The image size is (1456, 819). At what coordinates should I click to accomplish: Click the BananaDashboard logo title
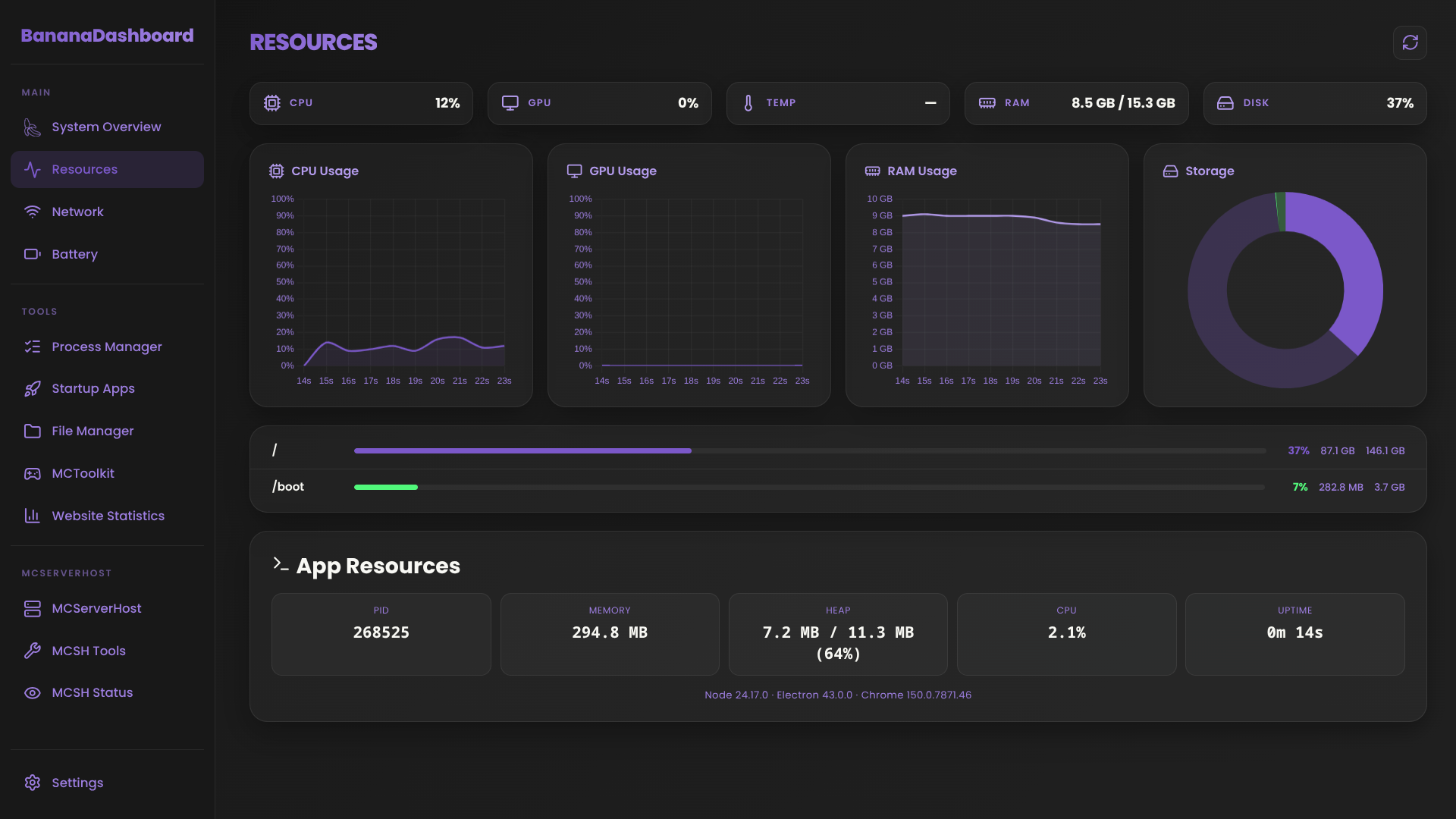(107, 36)
